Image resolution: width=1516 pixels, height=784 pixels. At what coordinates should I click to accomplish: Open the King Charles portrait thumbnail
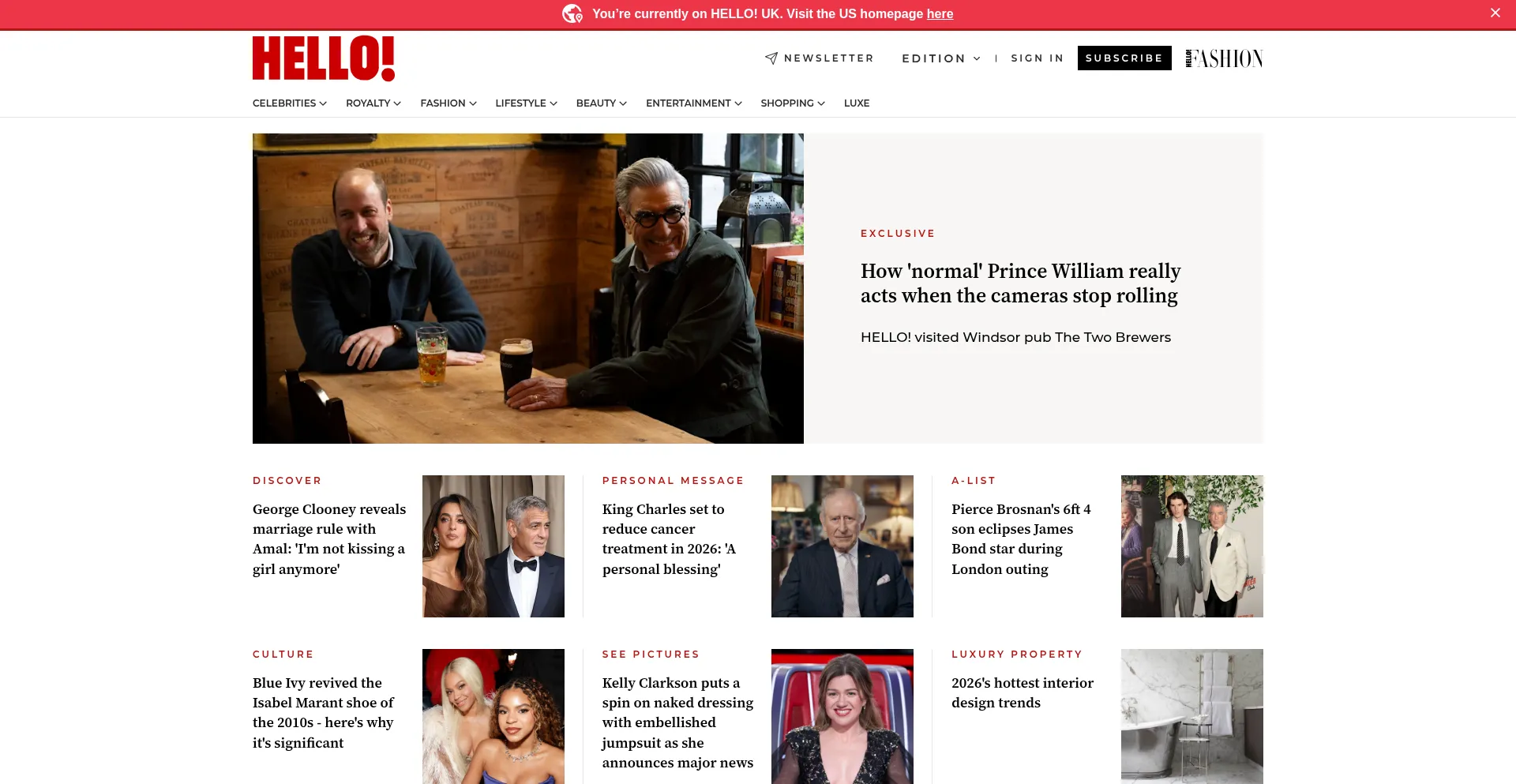[842, 546]
